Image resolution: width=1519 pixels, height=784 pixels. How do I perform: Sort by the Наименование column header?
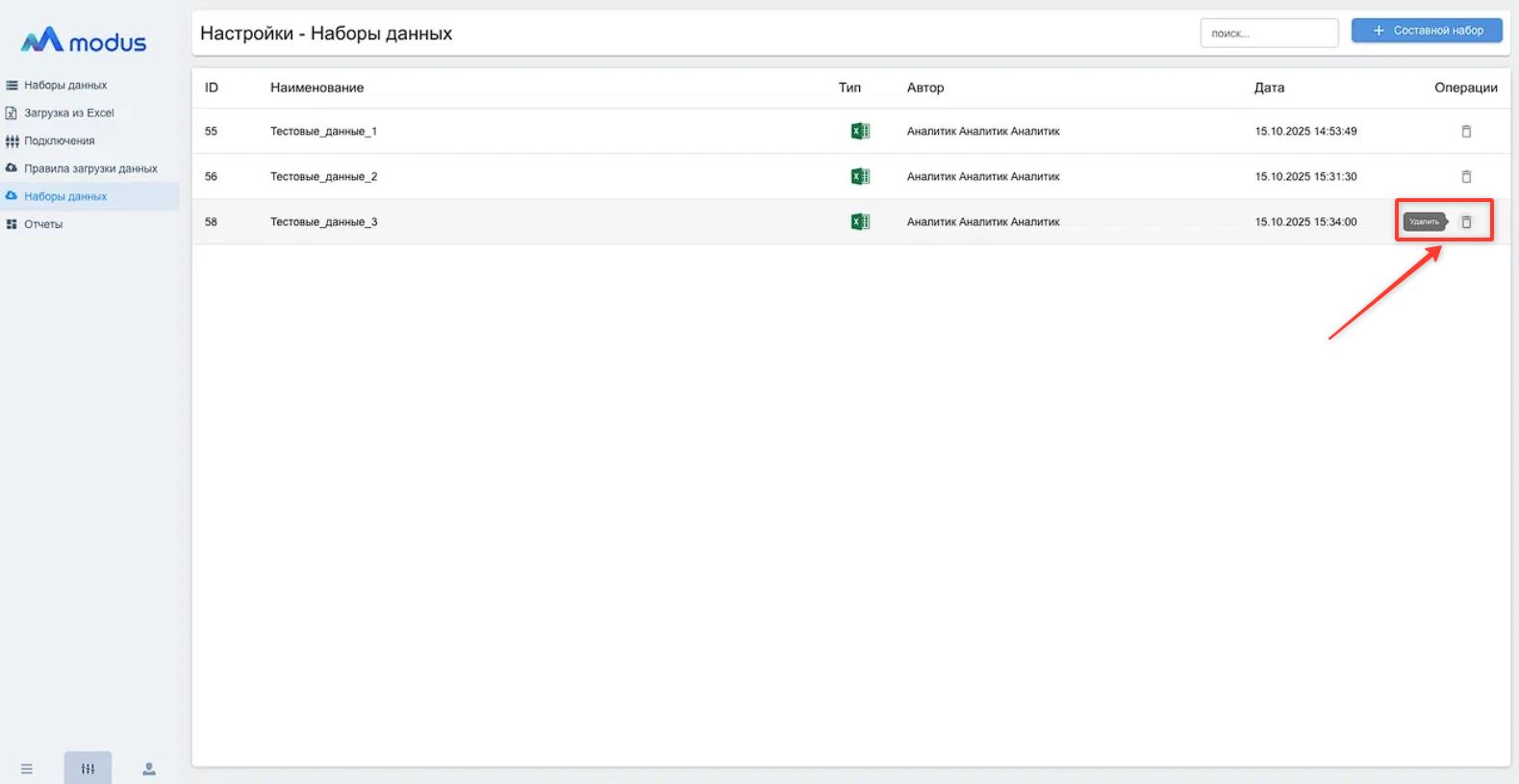pyautogui.click(x=316, y=88)
